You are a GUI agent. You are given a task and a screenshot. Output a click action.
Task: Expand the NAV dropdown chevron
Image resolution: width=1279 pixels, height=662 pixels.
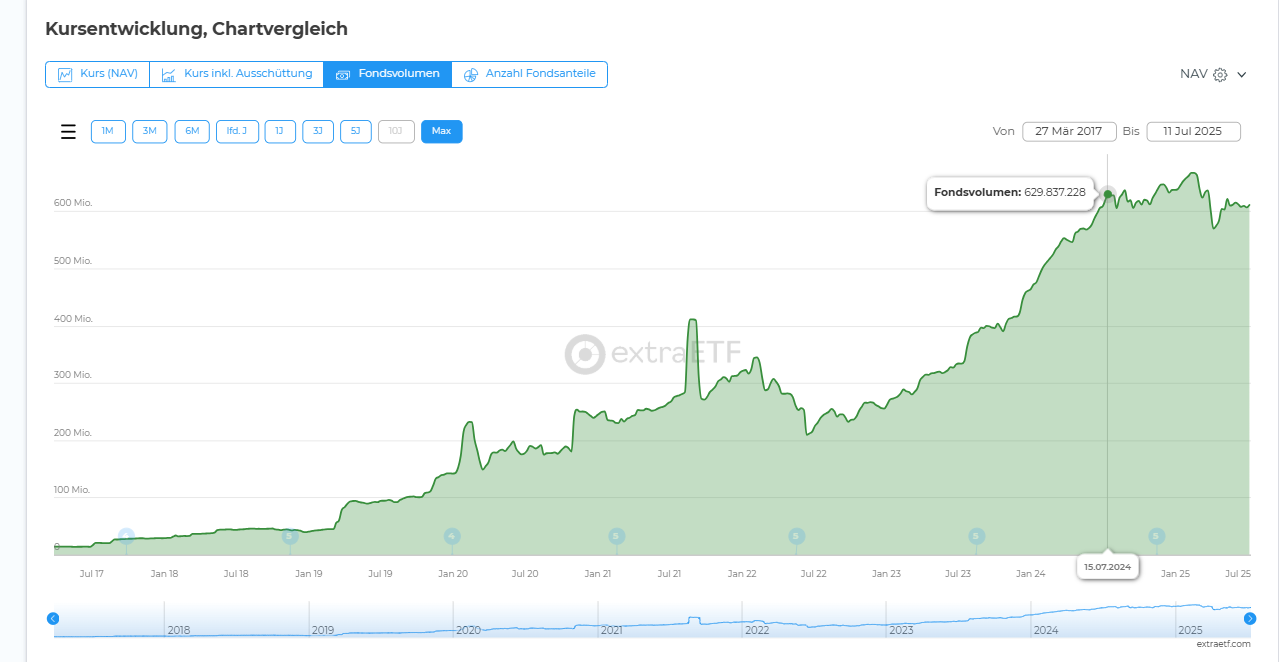[1242, 74]
